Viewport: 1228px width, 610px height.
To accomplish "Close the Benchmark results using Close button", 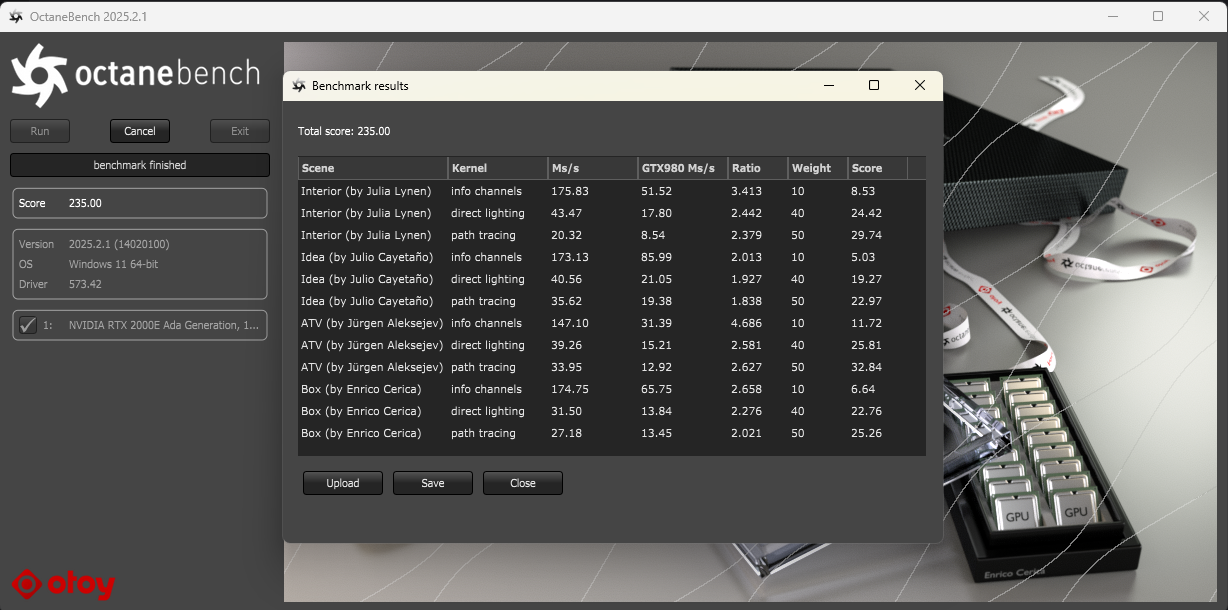I will tap(522, 483).
